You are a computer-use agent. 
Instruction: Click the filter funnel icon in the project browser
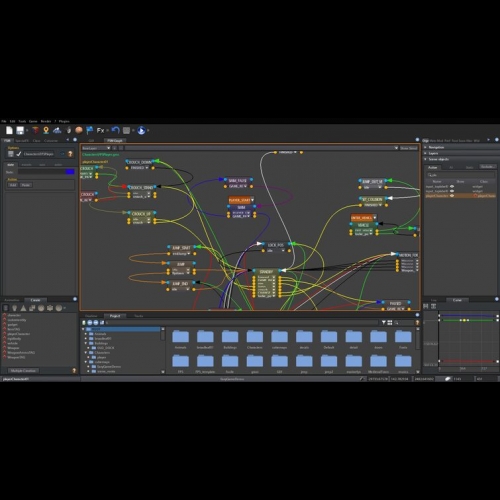point(384,322)
